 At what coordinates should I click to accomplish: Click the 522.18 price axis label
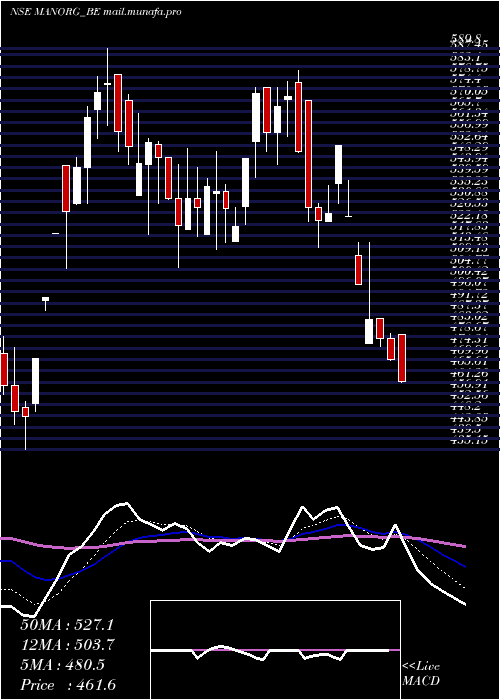point(468,216)
